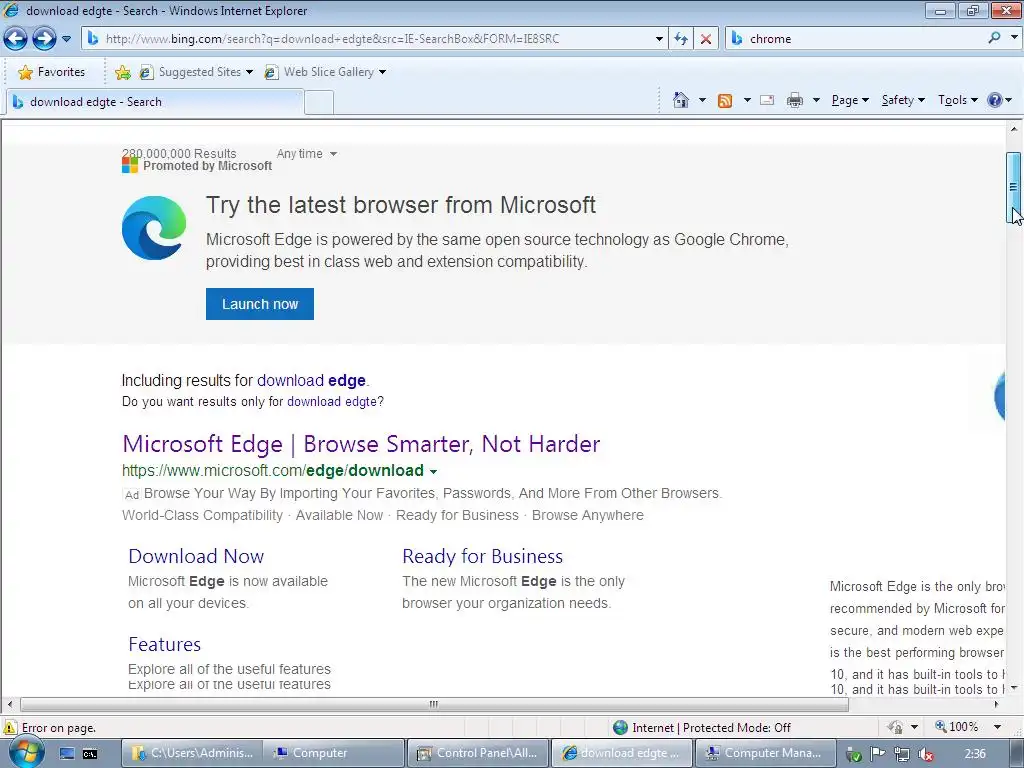Open 'Microsoft Edge | Browse Smarter, Not Harder' result
The width and height of the screenshot is (1024, 768).
click(x=361, y=444)
